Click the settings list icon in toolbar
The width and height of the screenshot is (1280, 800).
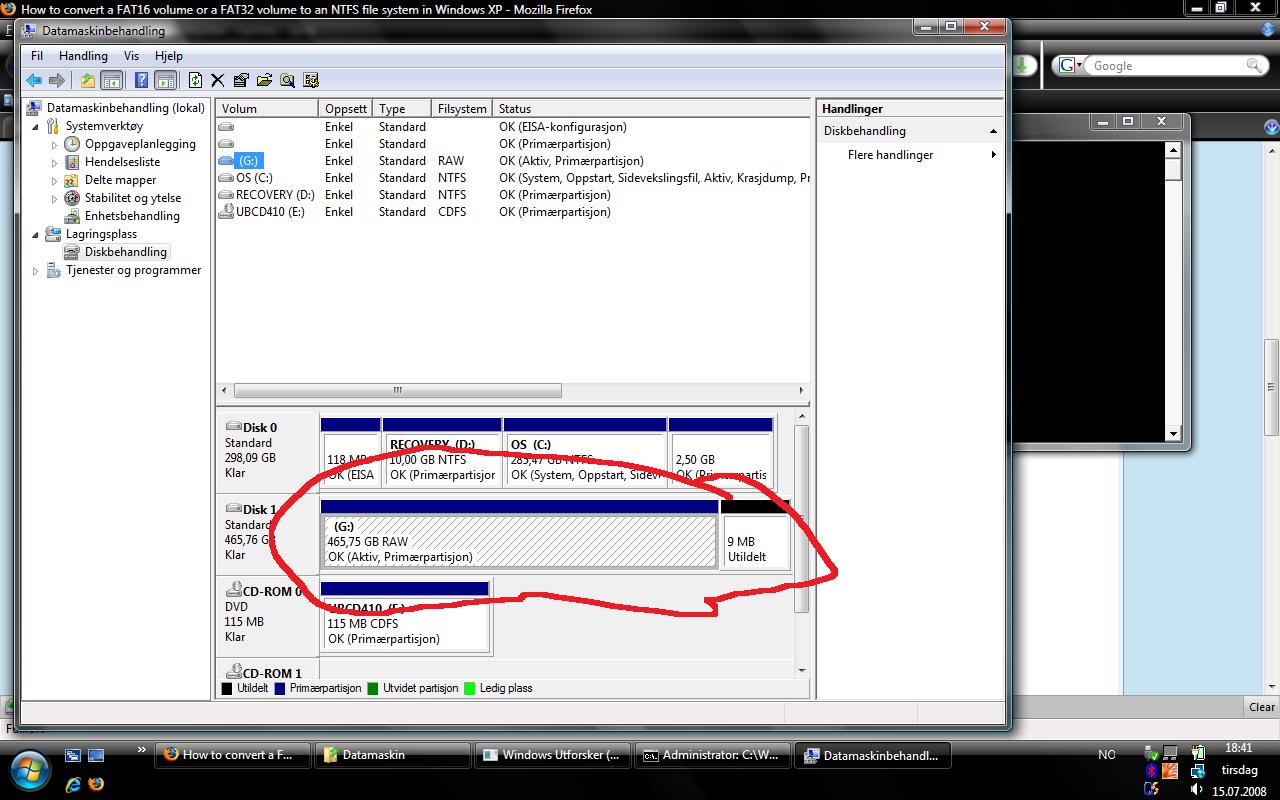(x=311, y=80)
